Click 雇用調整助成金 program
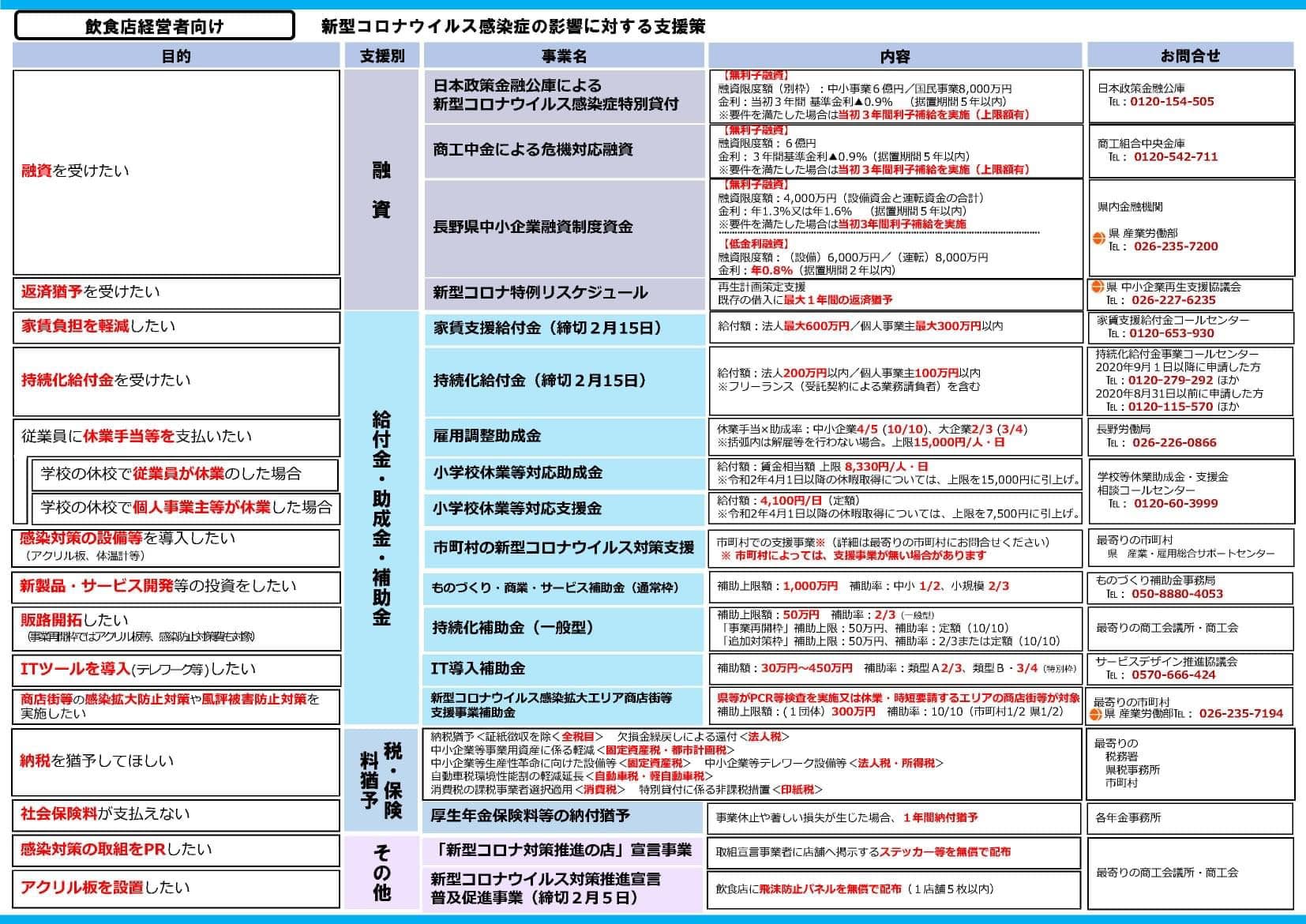1306x924 pixels. 564,437
